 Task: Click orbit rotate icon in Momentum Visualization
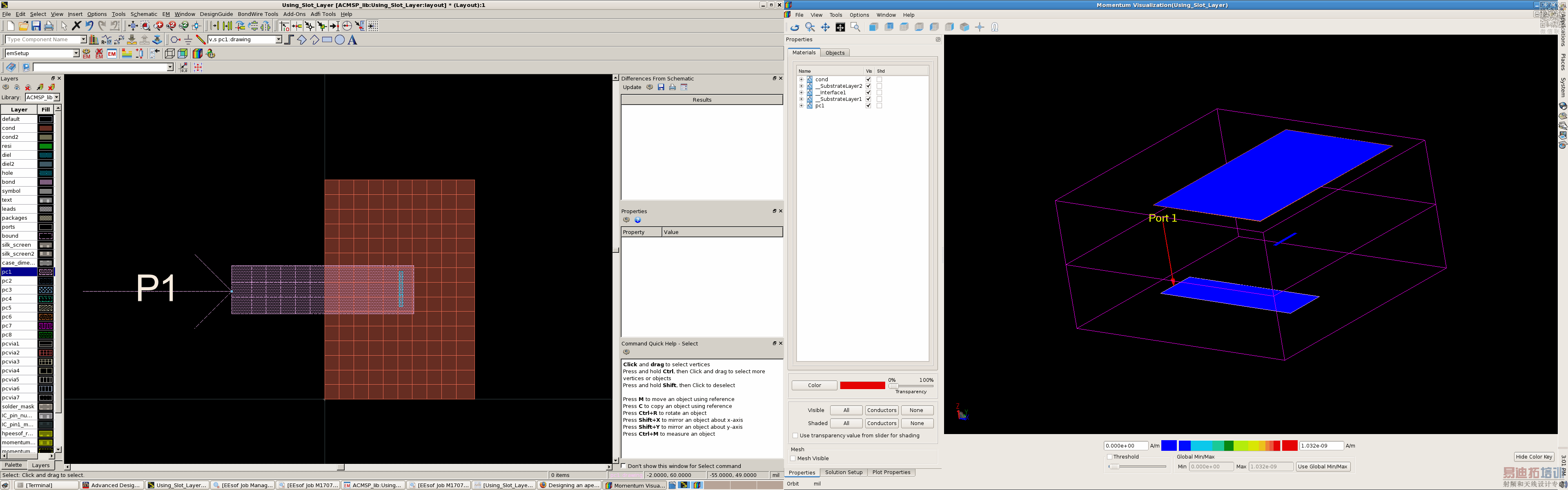point(795,27)
